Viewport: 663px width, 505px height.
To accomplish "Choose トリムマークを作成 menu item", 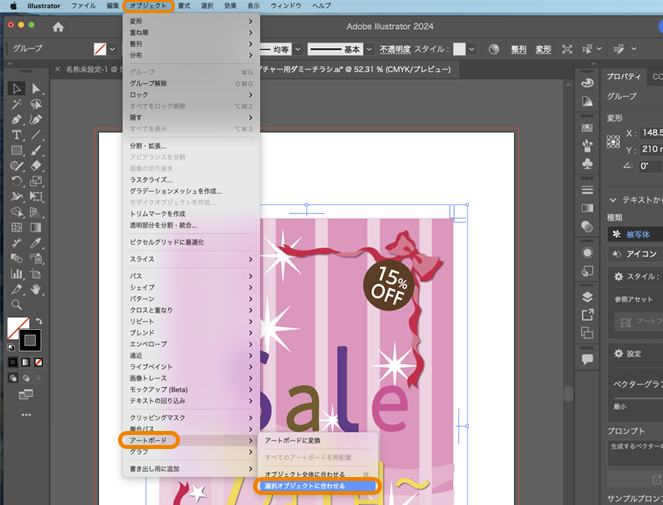I will click(191, 214).
